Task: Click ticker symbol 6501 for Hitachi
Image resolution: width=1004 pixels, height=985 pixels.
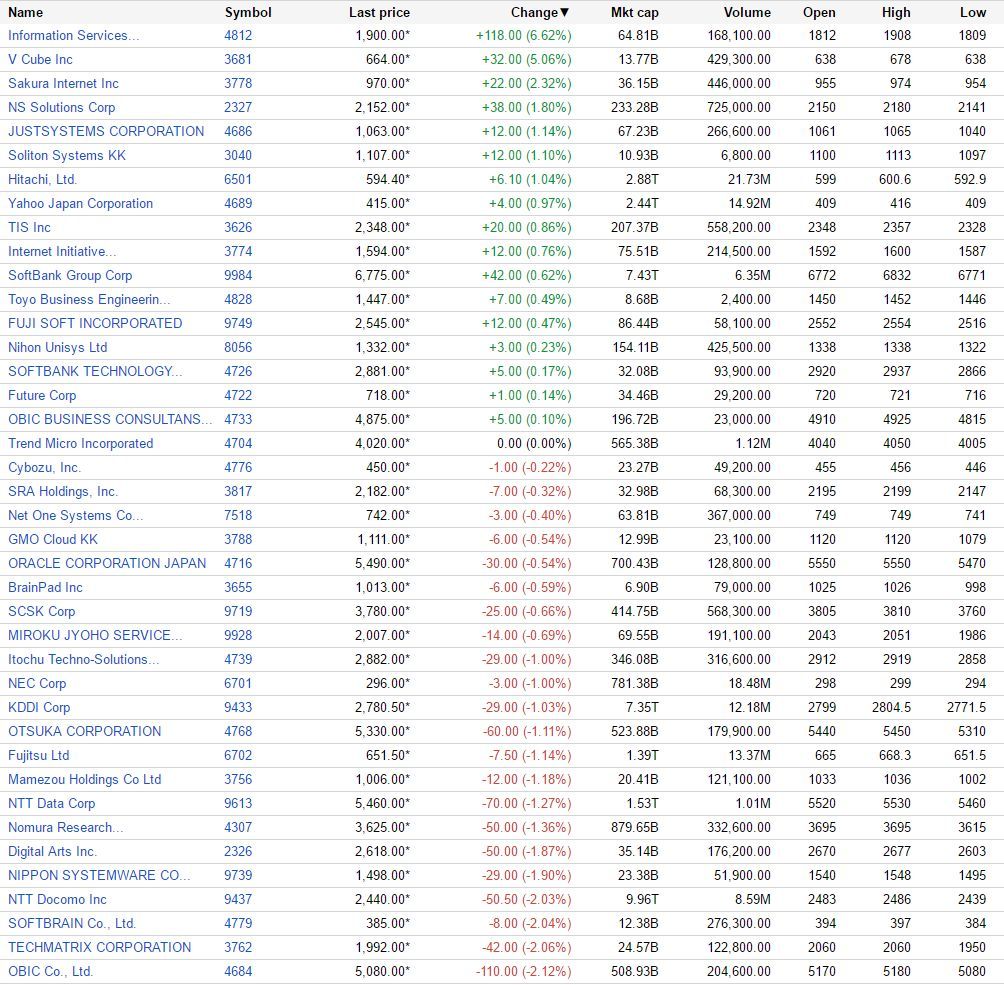Action: (238, 179)
